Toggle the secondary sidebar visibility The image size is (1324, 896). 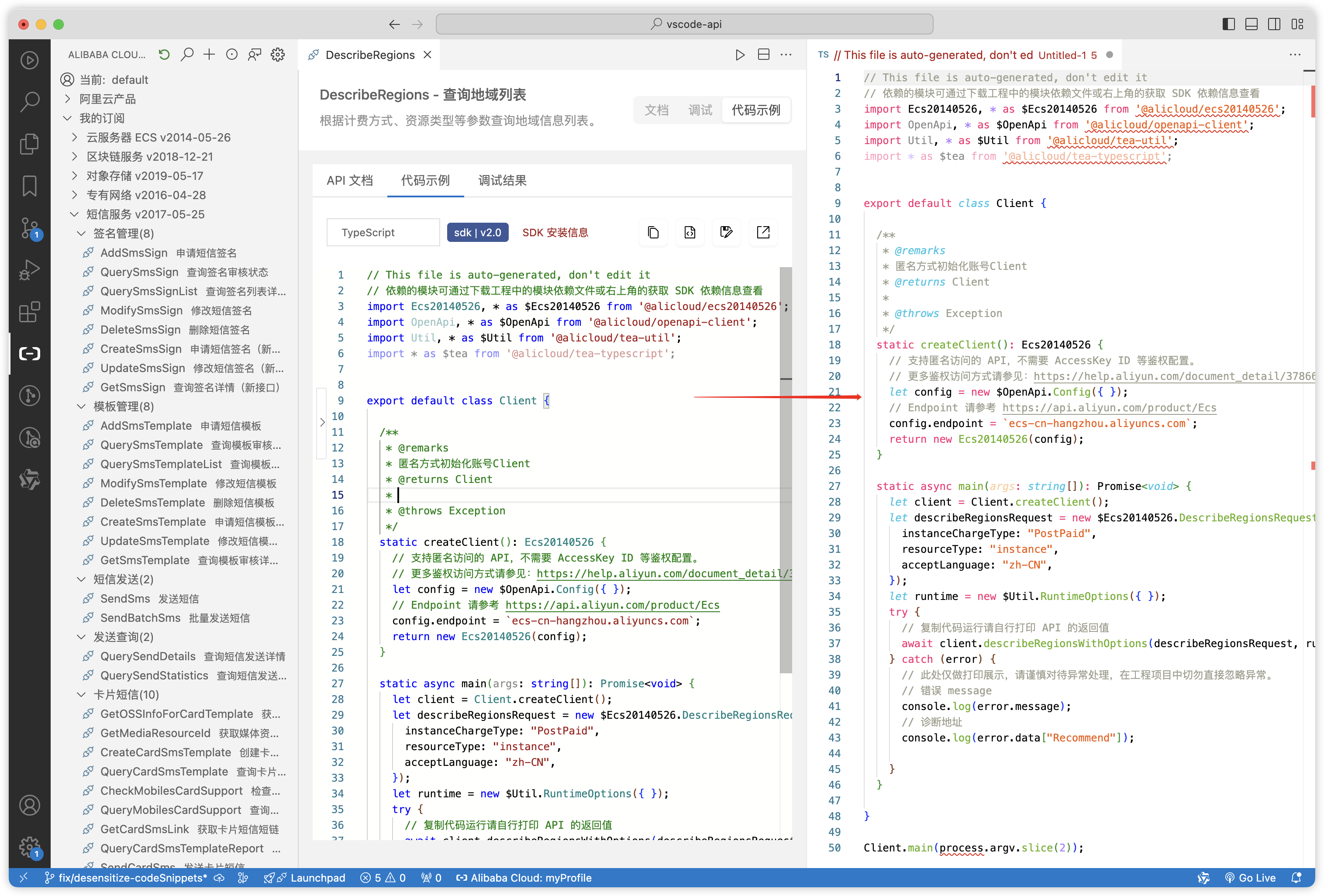tap(1274, 24)
